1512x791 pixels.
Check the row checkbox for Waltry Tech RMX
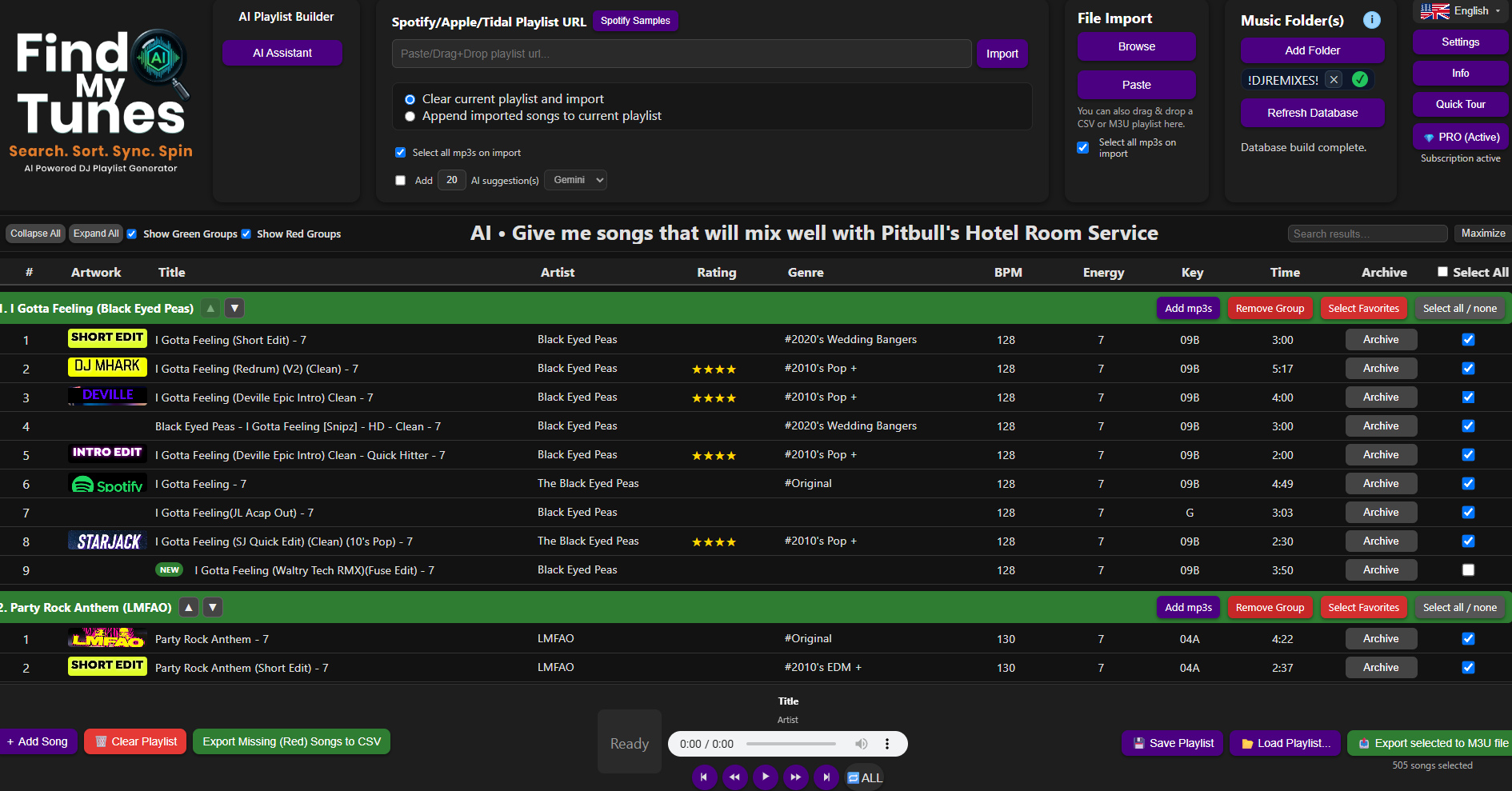[1468, 569]
